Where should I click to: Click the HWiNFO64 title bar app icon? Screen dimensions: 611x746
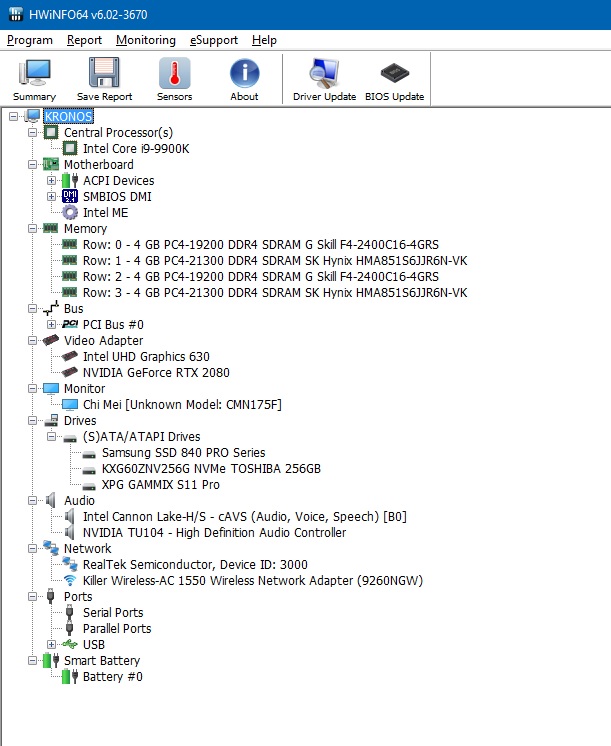(x=15, y=14)
